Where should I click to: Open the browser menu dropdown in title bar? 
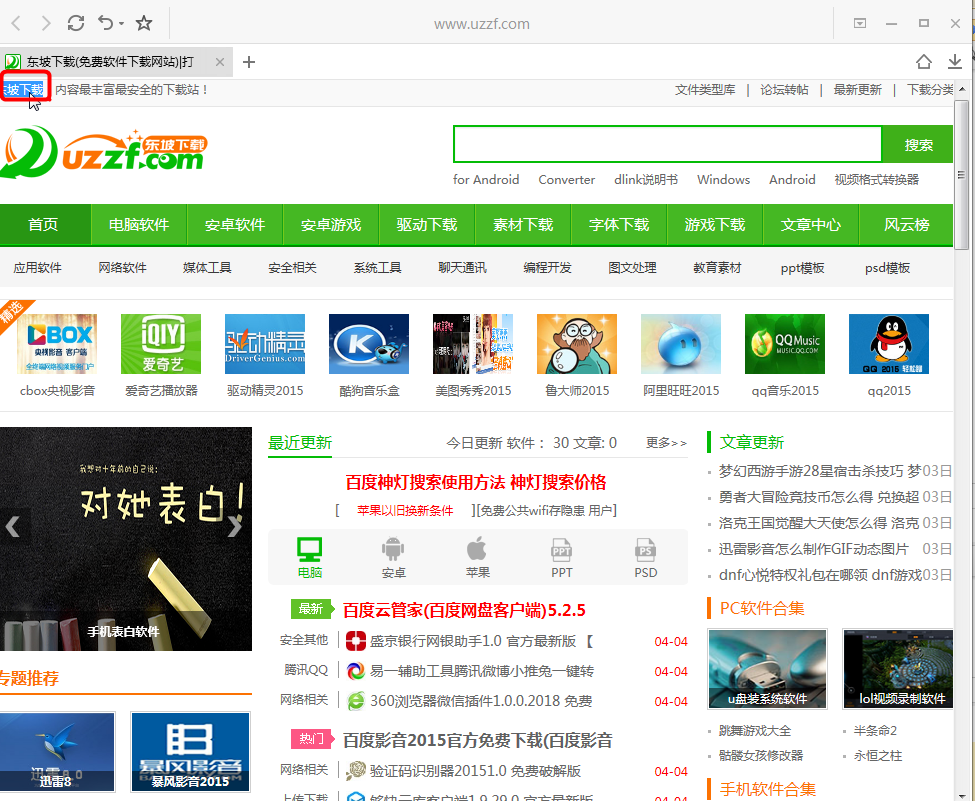click(860, 24)
